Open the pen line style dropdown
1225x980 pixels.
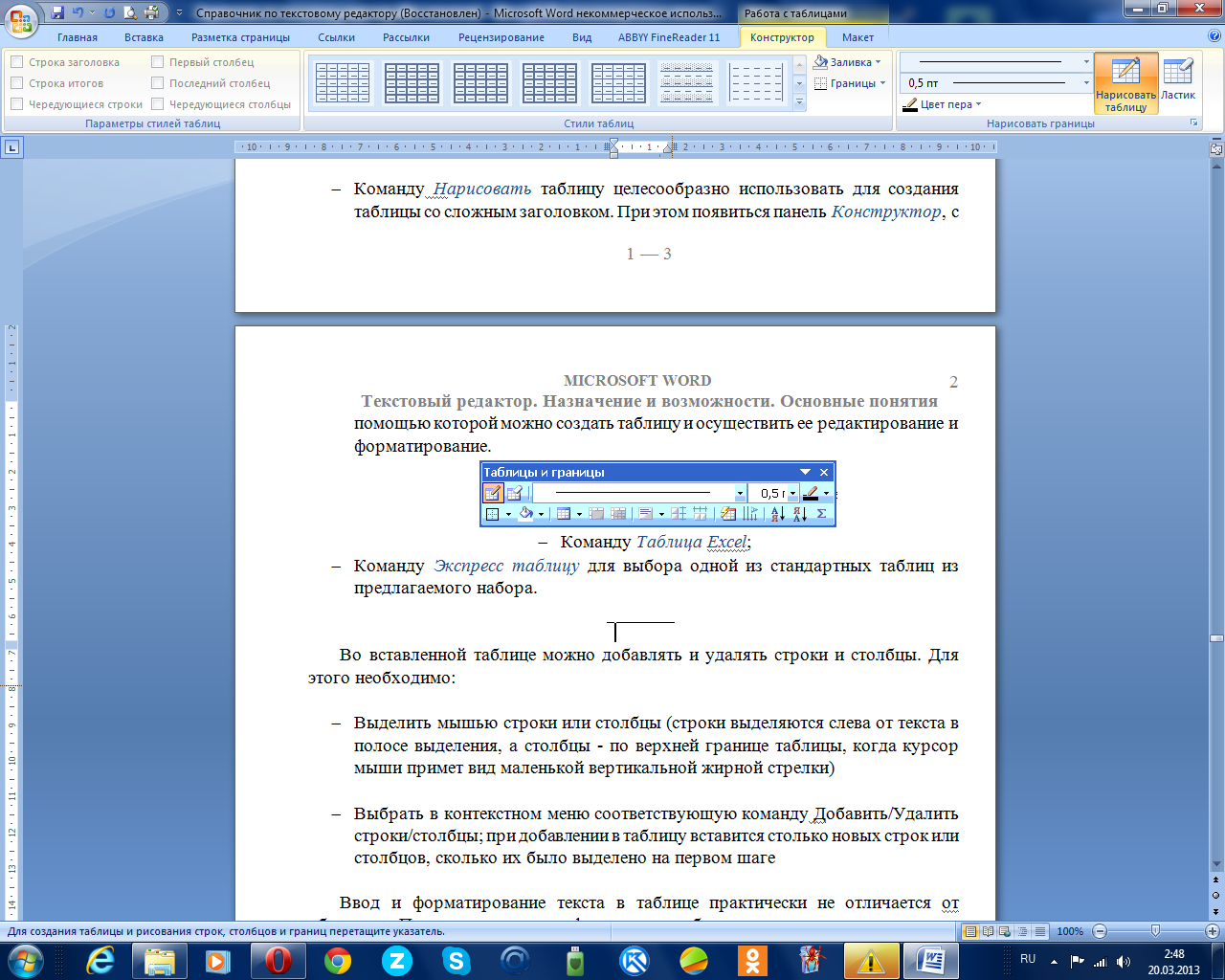click(1086, 62)
